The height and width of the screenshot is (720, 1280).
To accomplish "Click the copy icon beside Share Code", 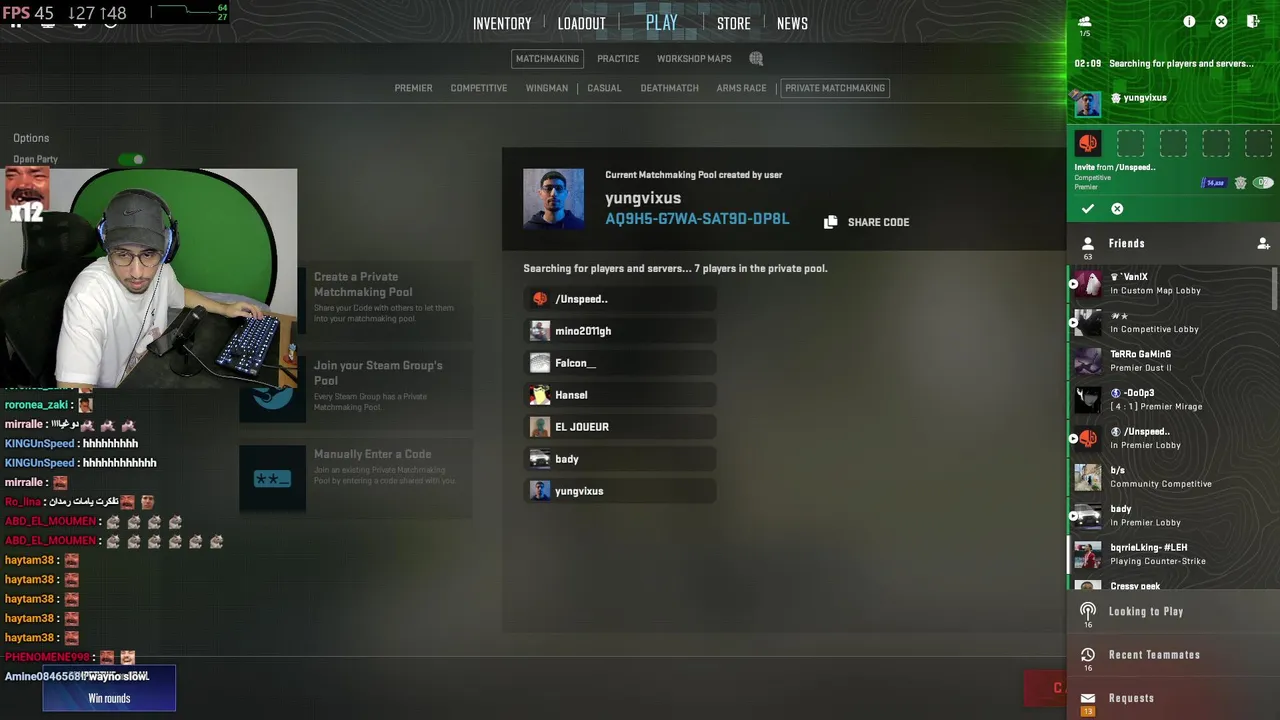I will pos(830,222).
